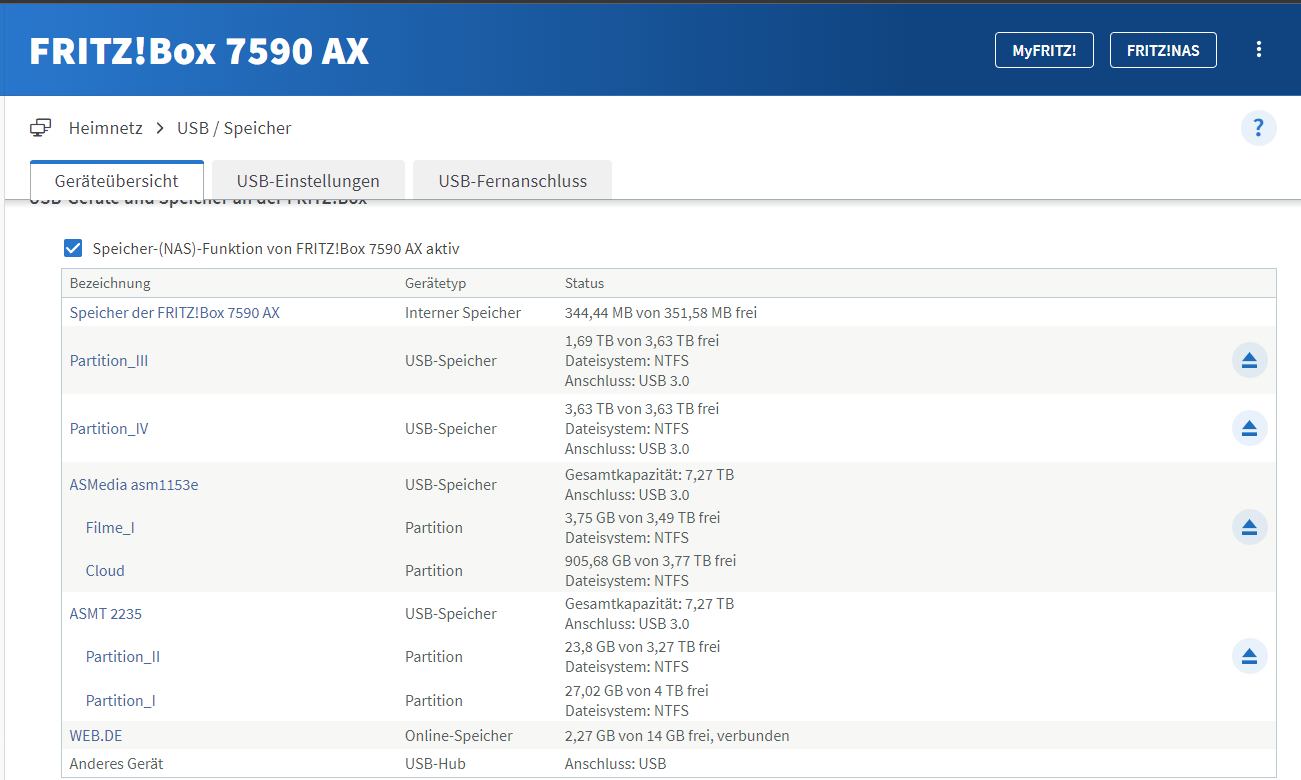Eject the Partition_III USB storage
The width and height of the screenshot is (1301, 780).
click(x=1249, y=360)
